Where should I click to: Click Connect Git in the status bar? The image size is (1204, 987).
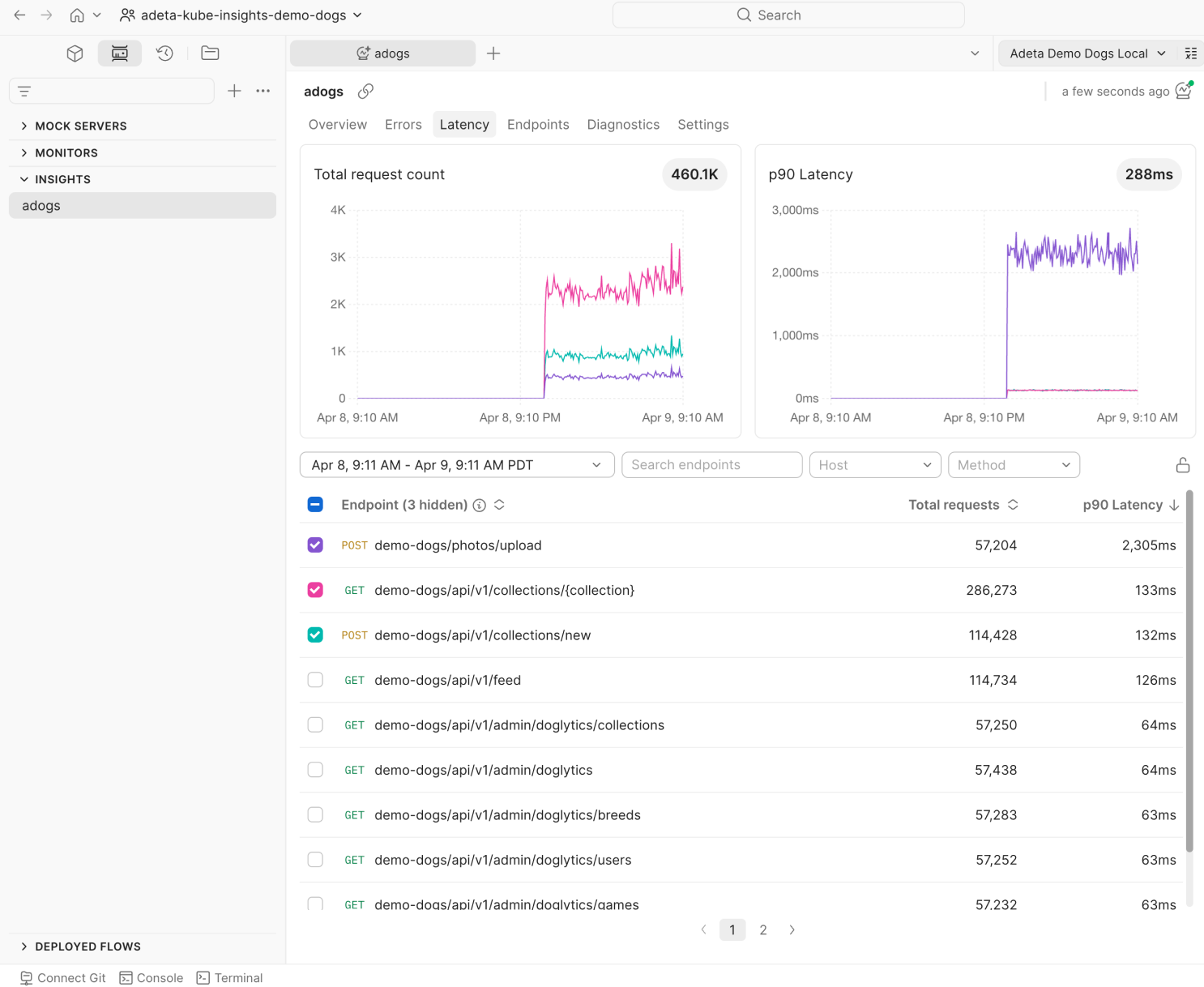(x=62, y=977)
